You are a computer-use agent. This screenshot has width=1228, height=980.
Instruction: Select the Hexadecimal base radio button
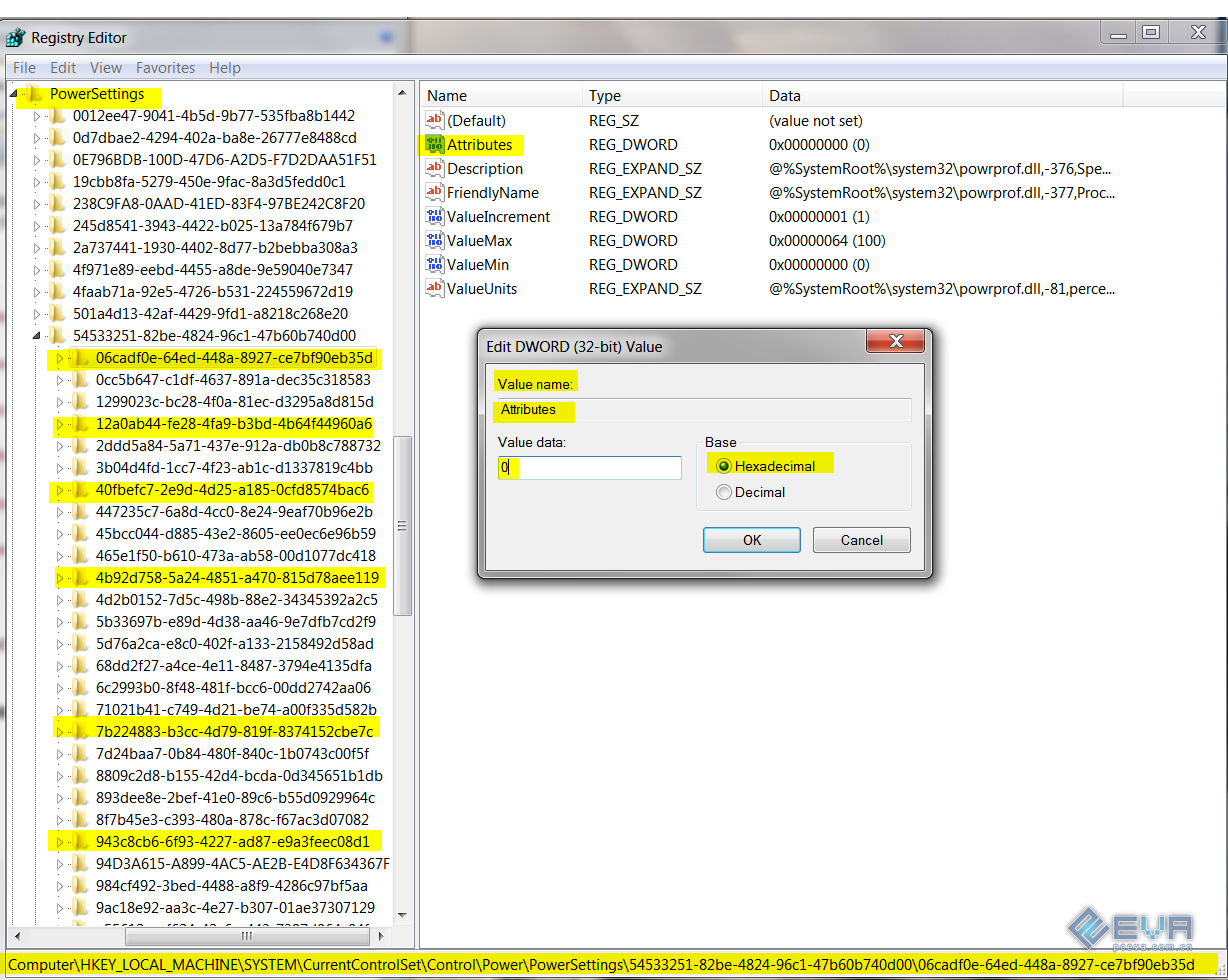(x=724, y=466)
